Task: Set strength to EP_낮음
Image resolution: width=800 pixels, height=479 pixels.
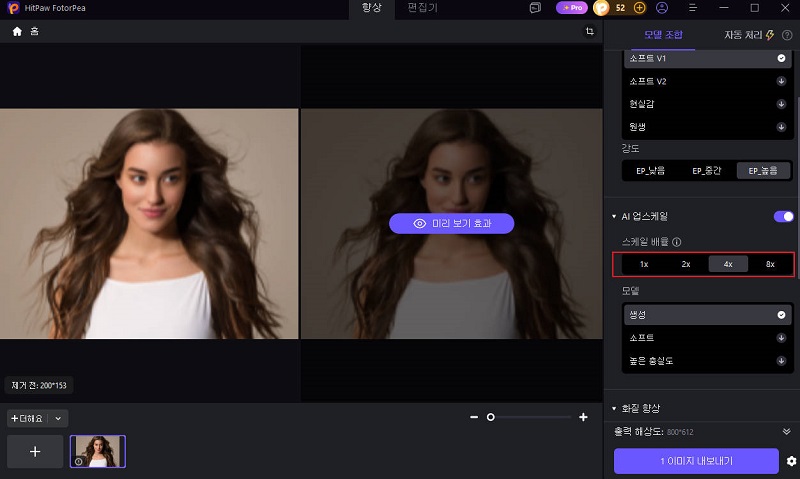Action: click(x=651, y=171)
